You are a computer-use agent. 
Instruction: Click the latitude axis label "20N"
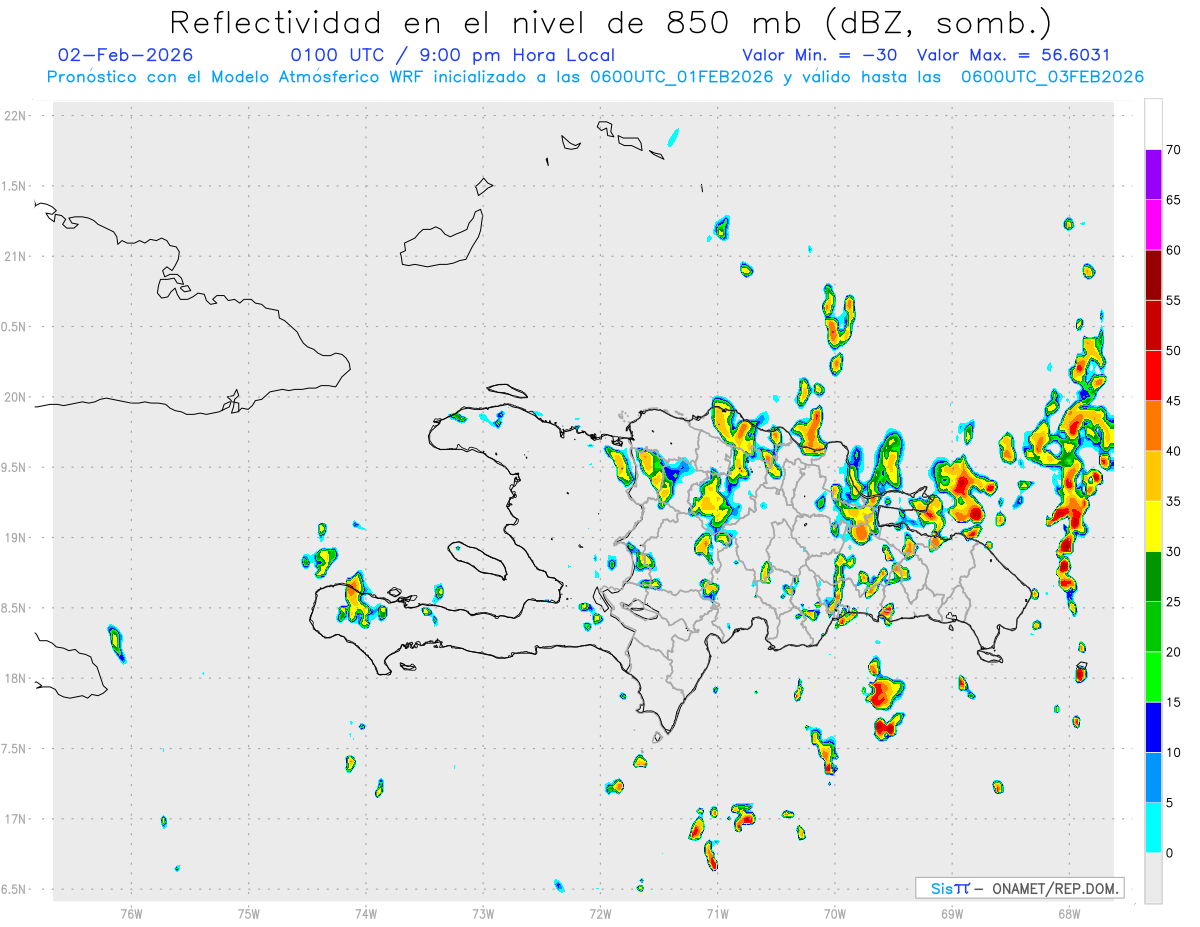coord(17,397)
